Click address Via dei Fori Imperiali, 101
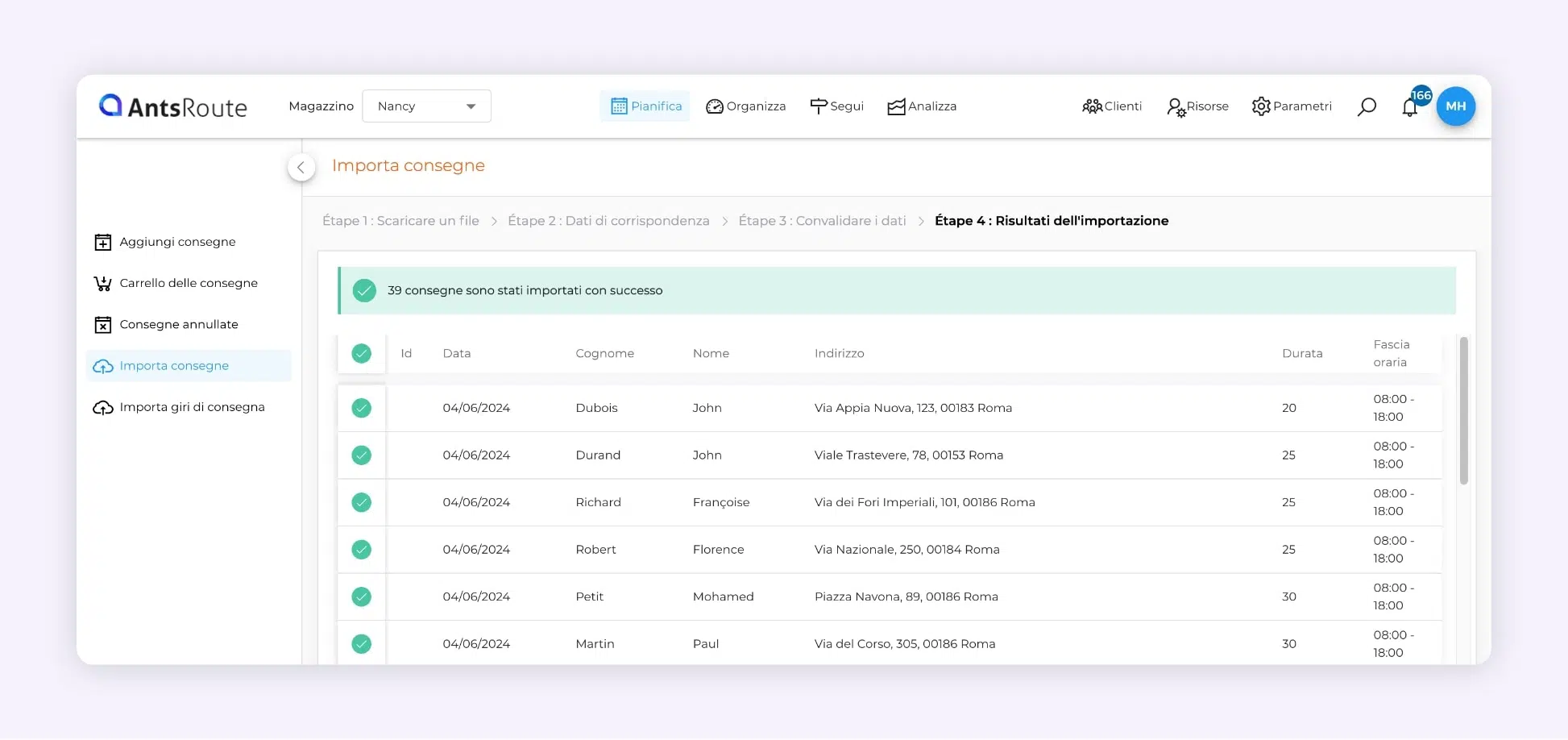The width and height of the screenshot is (1568, 740). click(x=924, y=503)
